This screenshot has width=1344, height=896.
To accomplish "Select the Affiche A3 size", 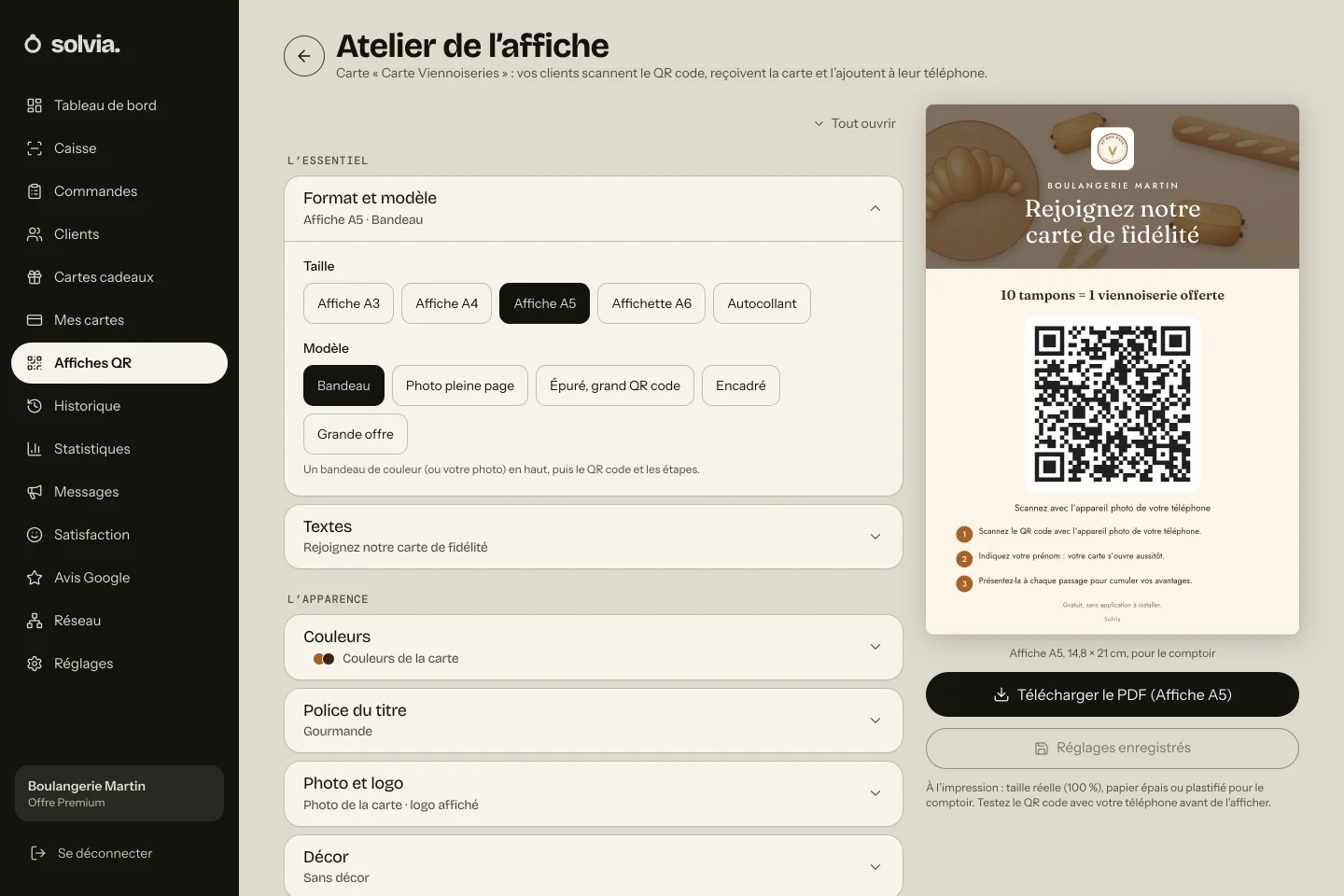I will pyautogui.click(x=348, y=303).
